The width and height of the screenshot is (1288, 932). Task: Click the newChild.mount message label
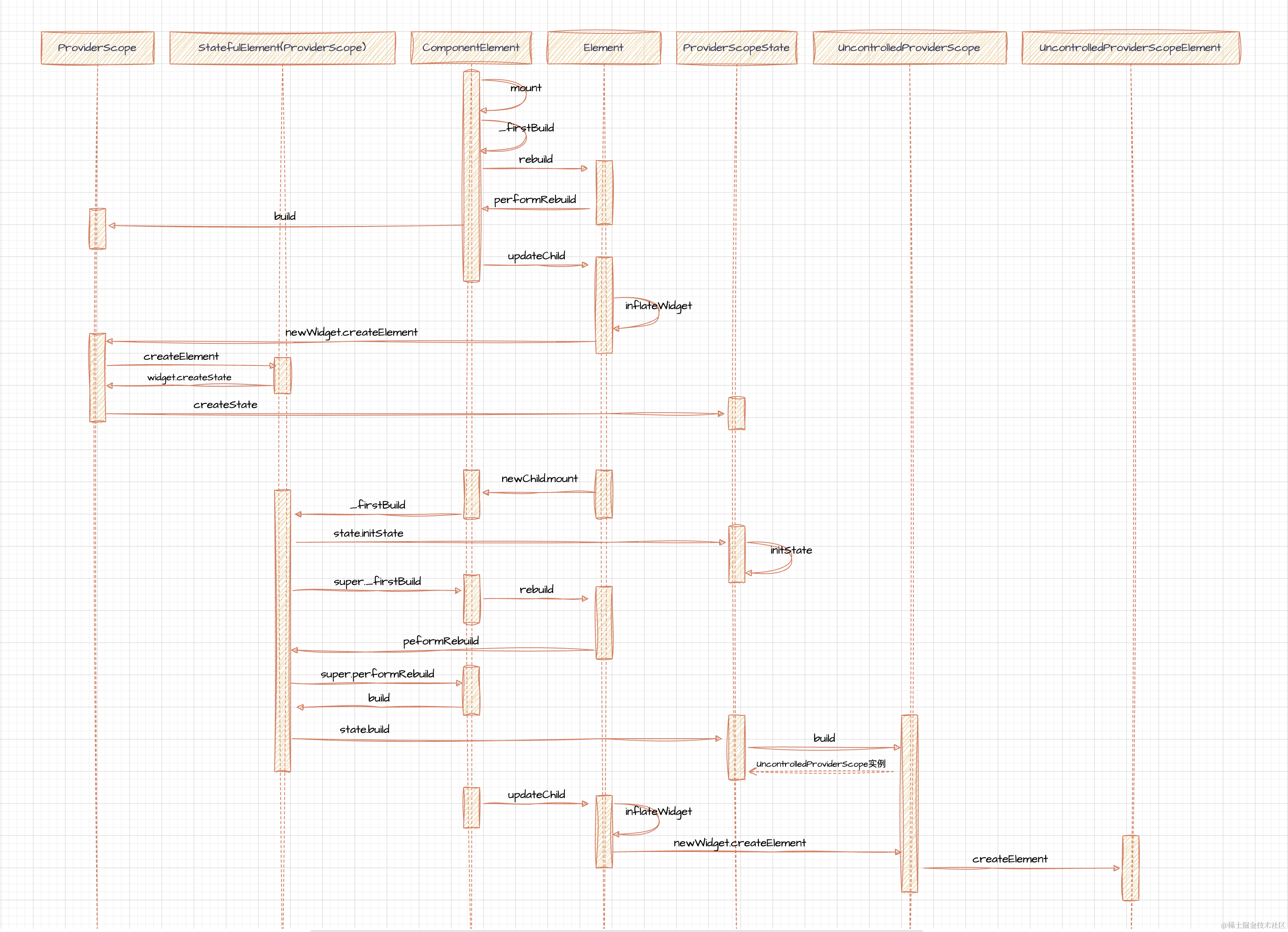click(x=539, y=479)
